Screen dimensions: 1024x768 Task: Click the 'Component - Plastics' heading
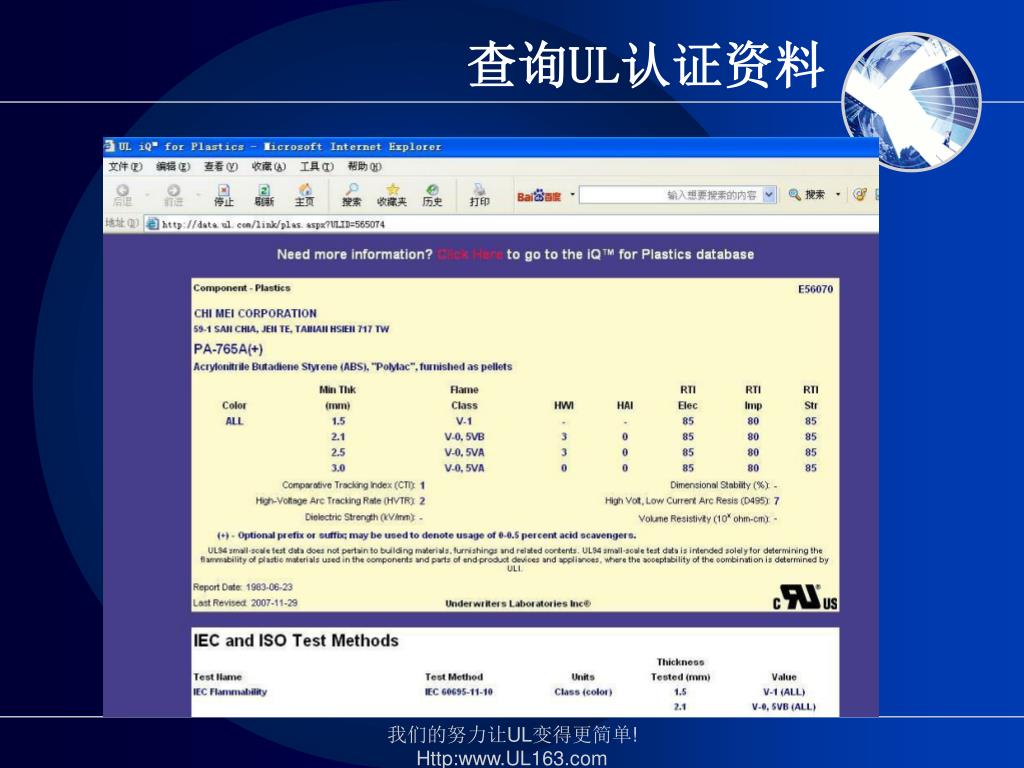242,288
